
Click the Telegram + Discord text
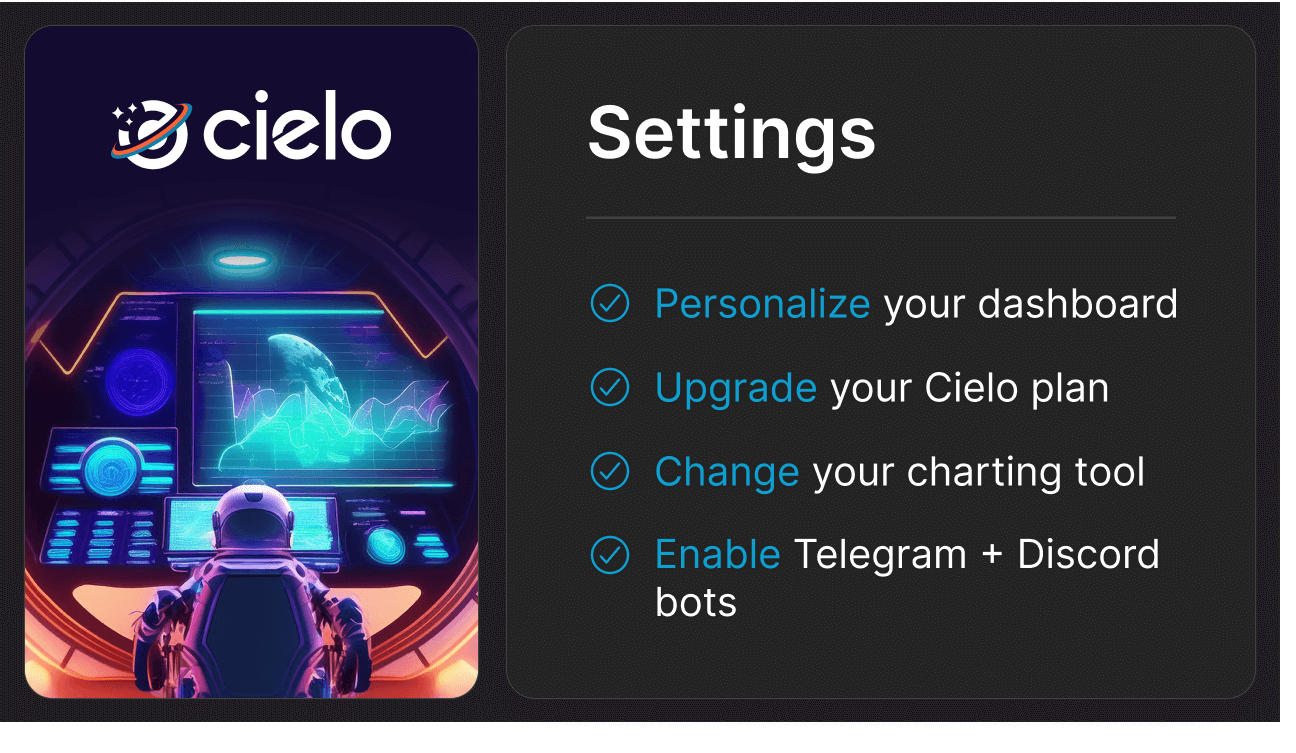[x=976, y=554]
